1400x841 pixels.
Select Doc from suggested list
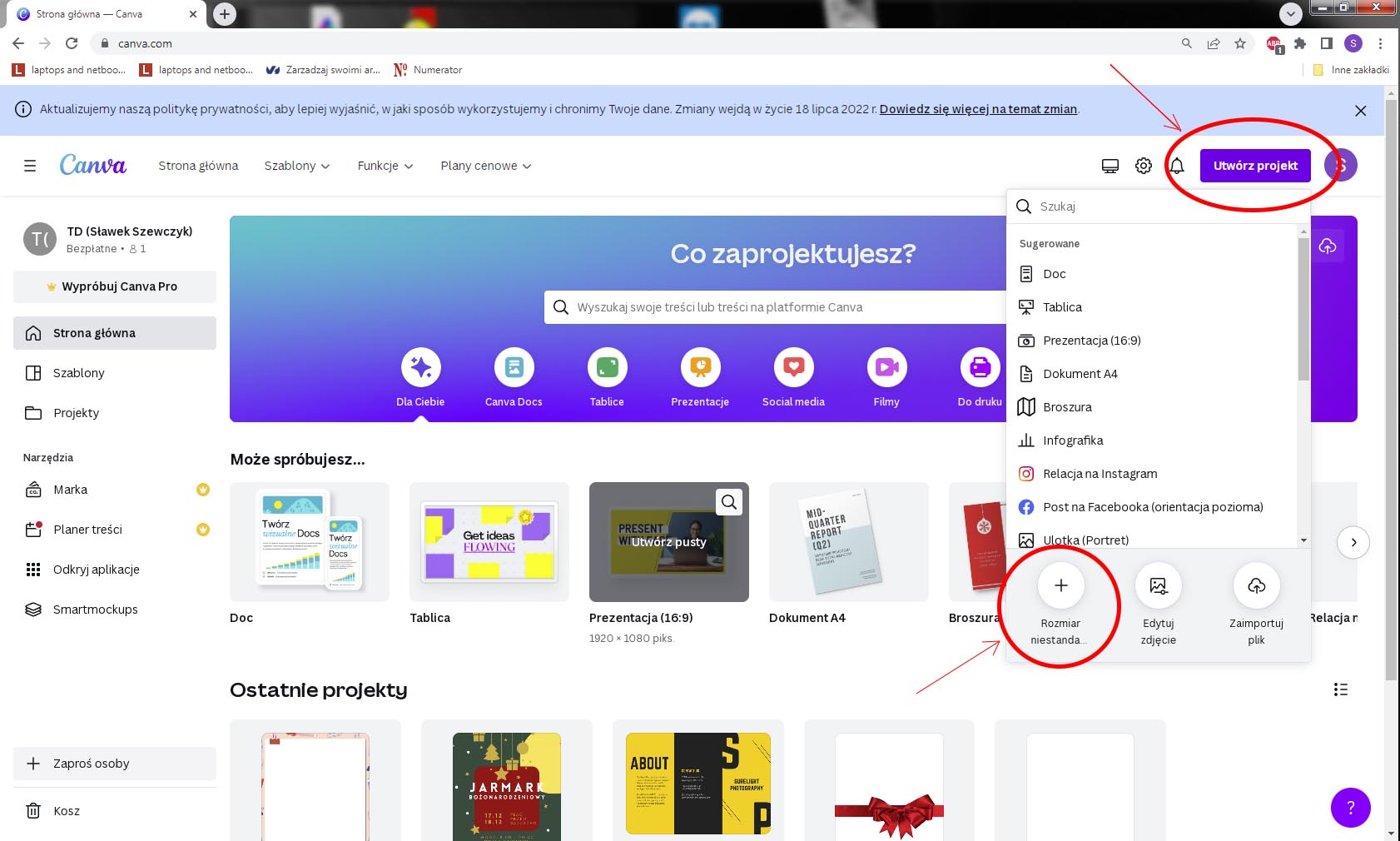pyautogui.click(x=1152, y=274)
